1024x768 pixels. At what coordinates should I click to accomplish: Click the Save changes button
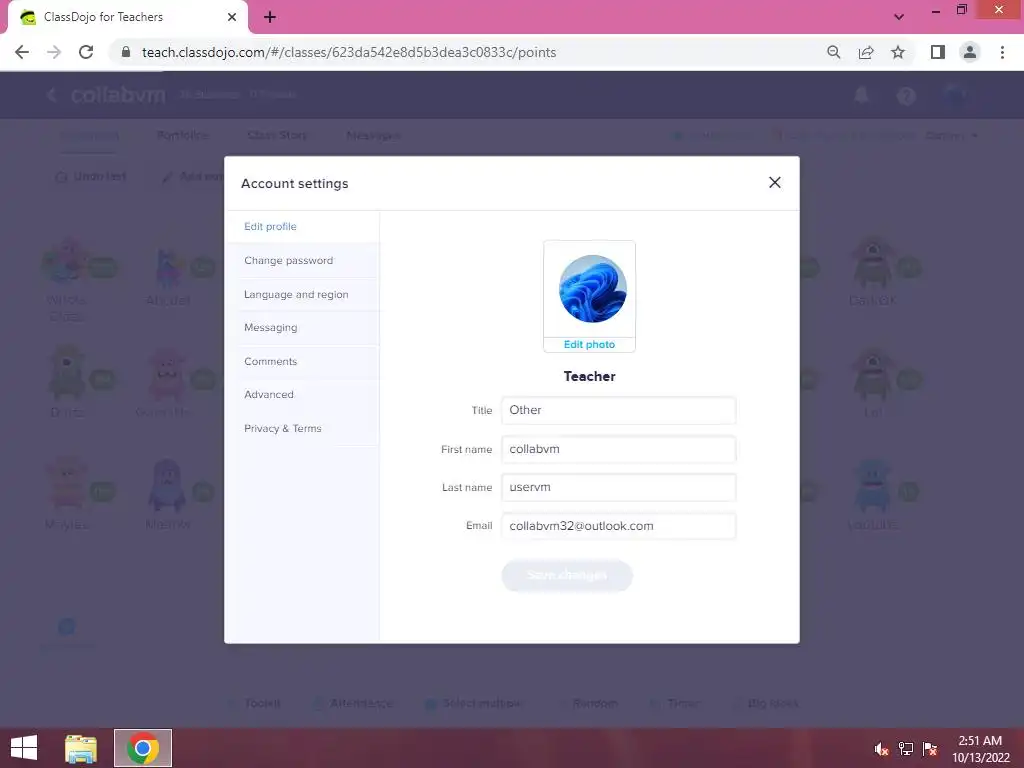(567, 575)
